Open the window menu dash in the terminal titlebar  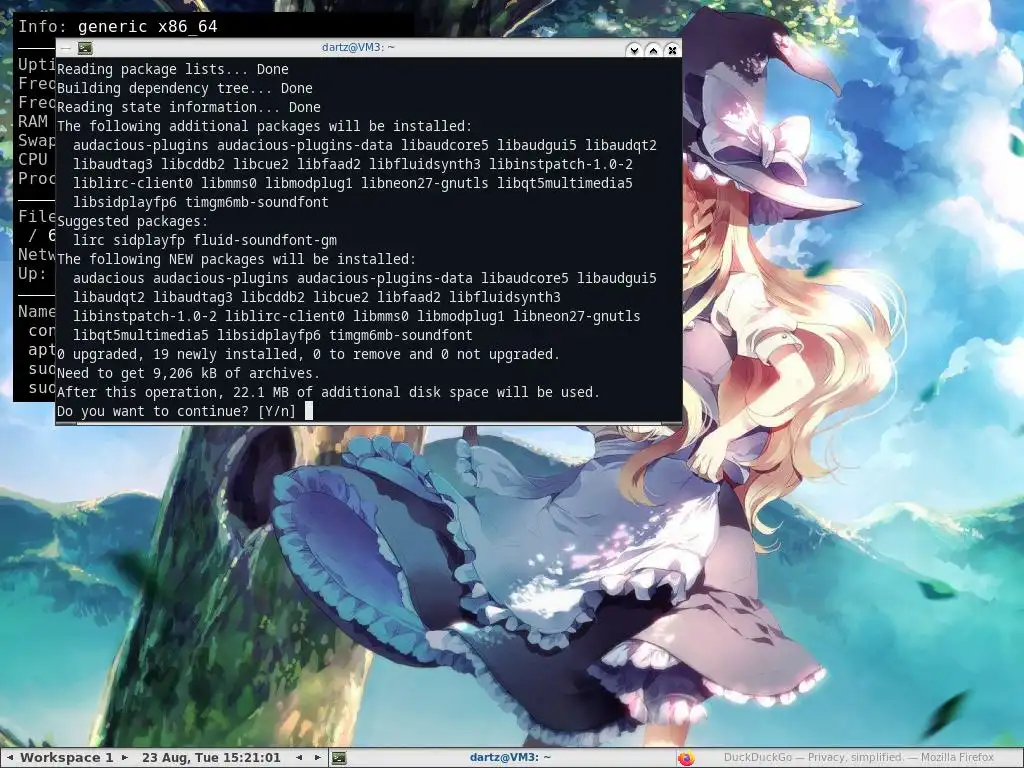(65, 48)
